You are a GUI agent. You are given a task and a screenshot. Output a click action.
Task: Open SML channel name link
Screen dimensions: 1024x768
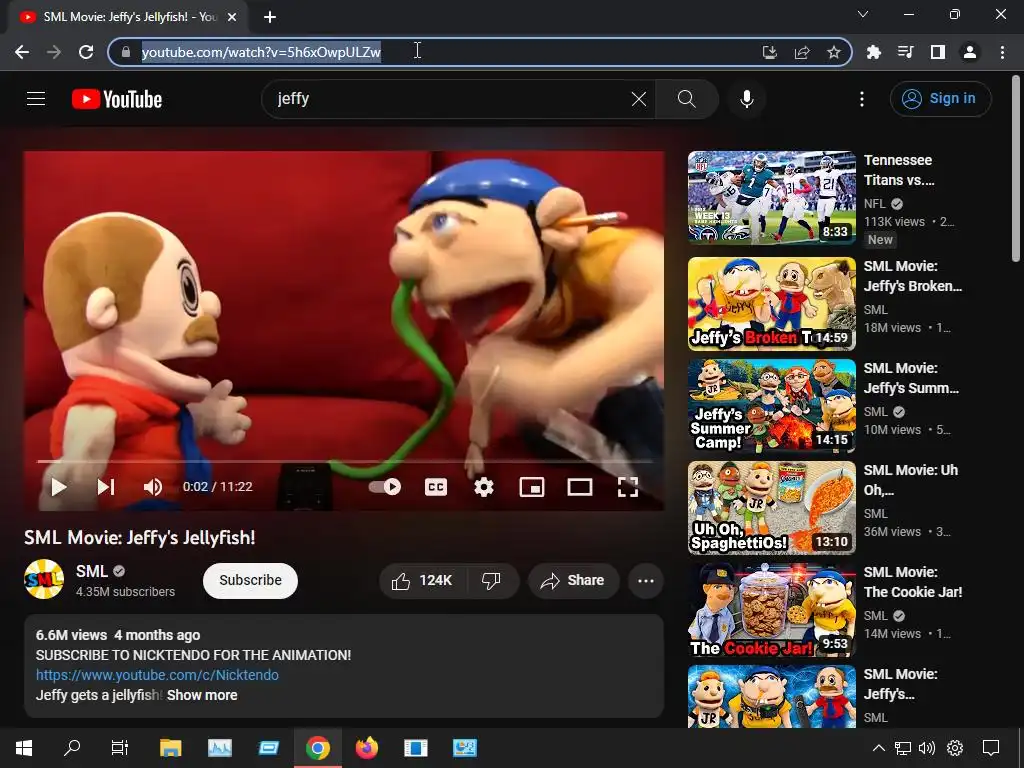tap(91, 571)
